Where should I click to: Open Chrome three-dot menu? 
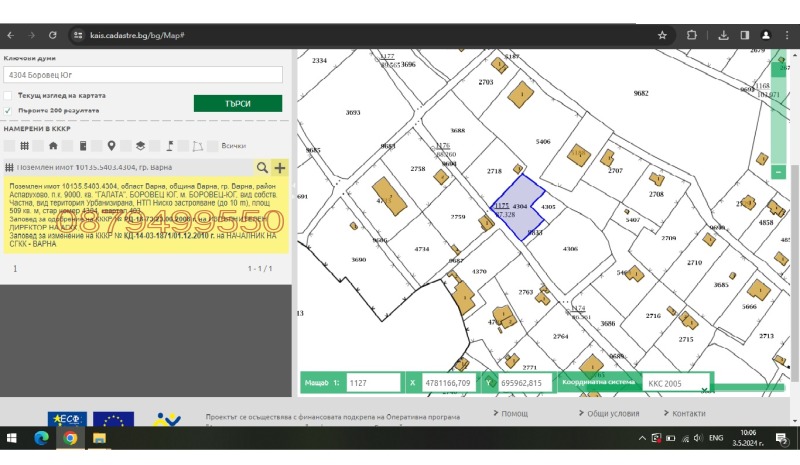pyautogui.click(x=787, y=35)
